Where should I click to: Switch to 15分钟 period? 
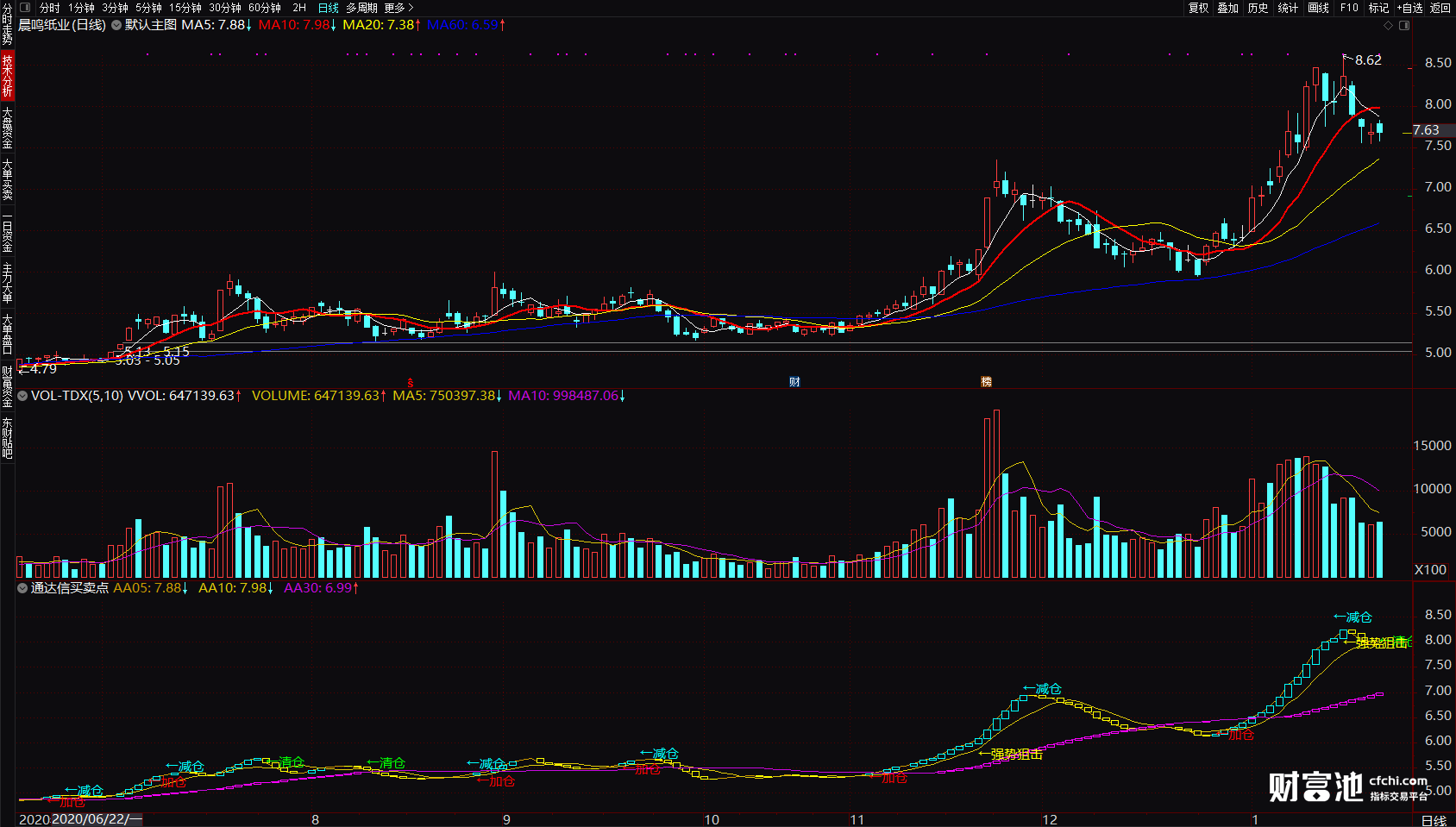[185, 8]
